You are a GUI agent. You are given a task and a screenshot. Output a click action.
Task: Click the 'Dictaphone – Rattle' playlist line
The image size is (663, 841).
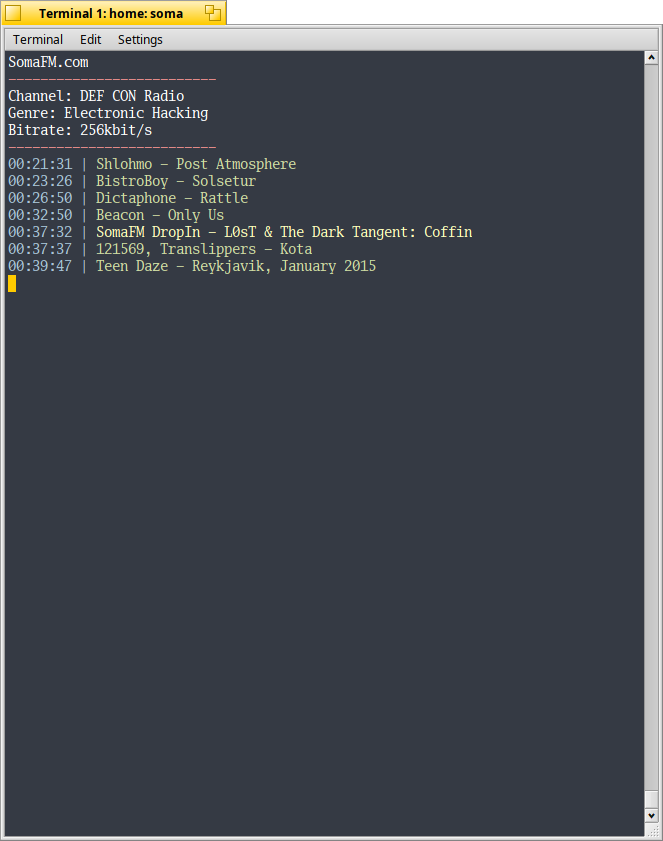(x=170, y=198)
